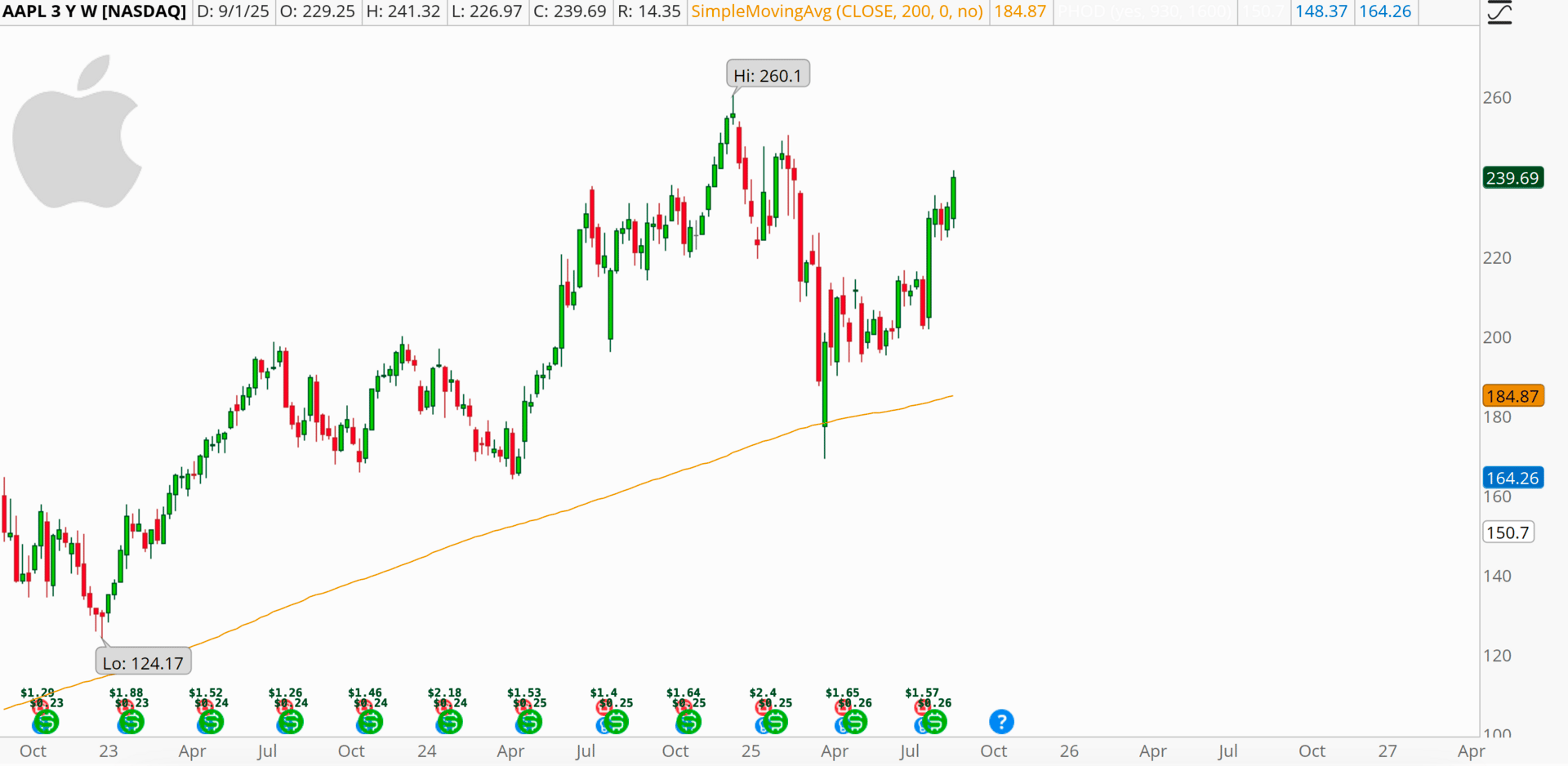Click the 120 price axis label
Image resolution: width=1568 pixels, height=766 pixels.
(x=1497, y=656)
